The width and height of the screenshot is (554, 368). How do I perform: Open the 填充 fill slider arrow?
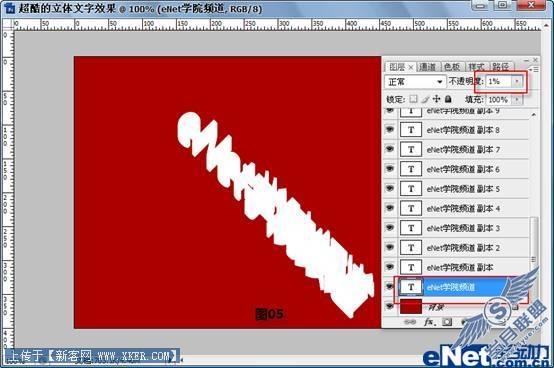(517, 100)
